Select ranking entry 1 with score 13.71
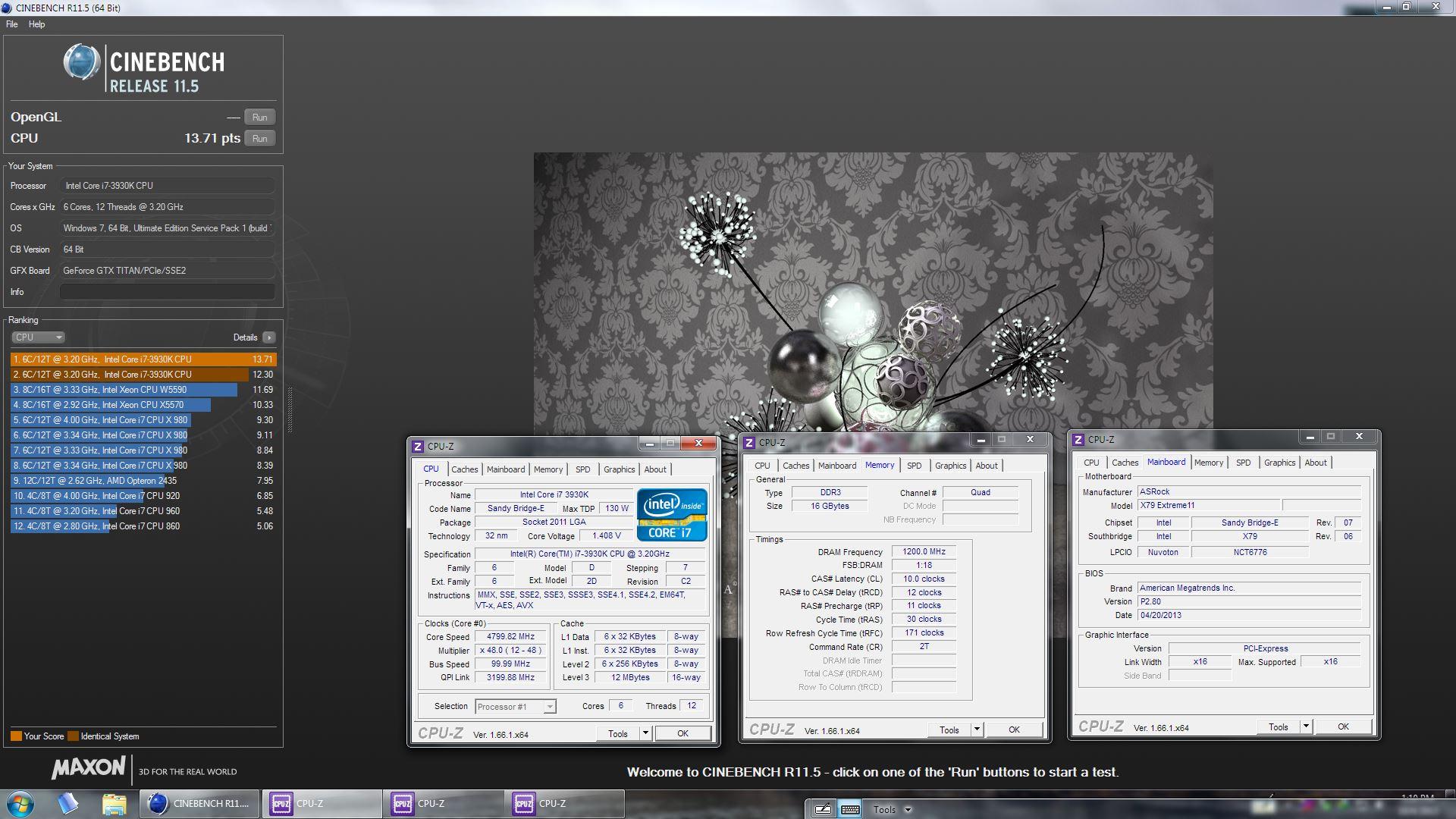 143,359
